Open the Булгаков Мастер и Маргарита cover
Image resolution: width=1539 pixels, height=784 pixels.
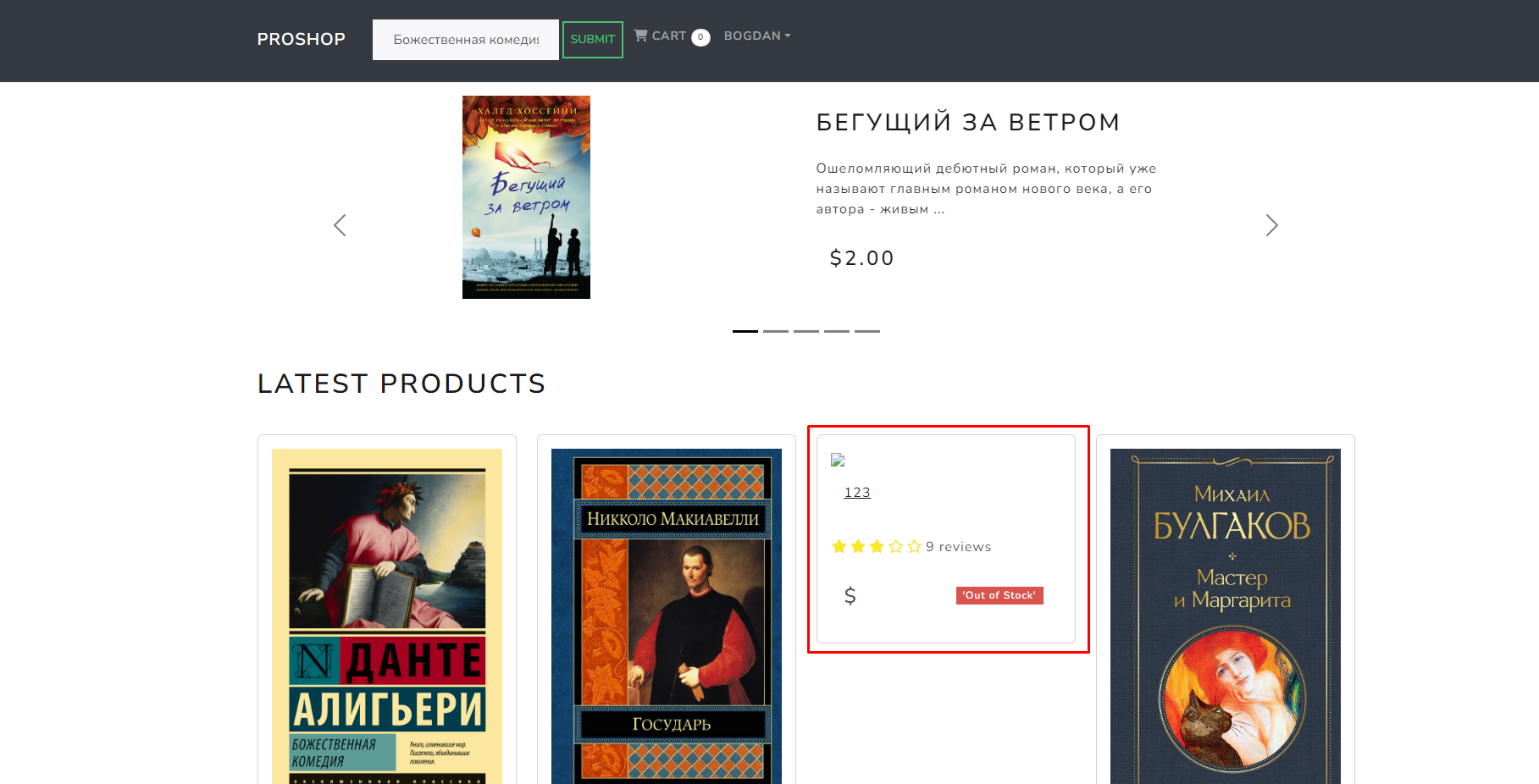[1226, 616]
